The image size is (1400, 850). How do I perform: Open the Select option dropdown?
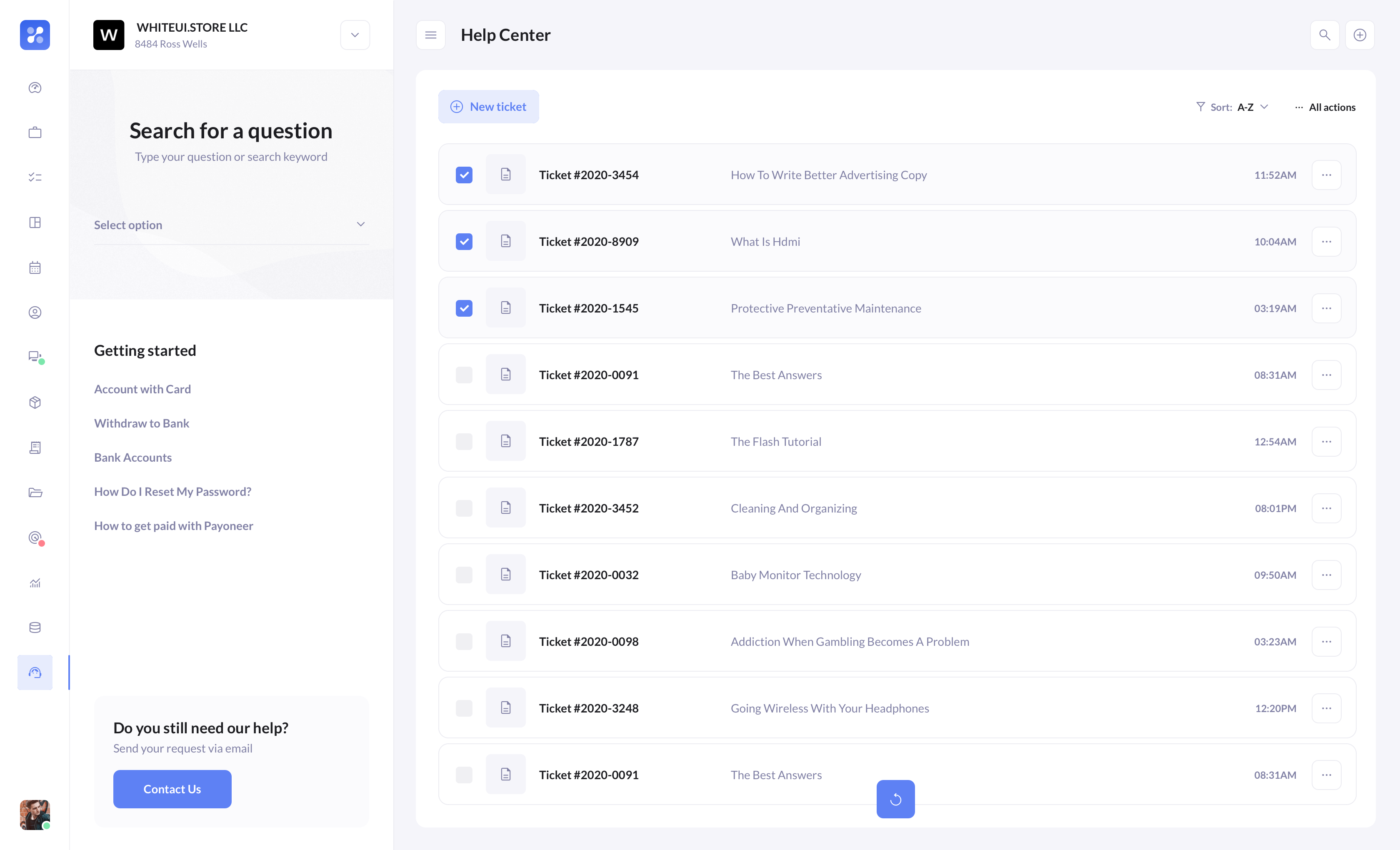tap(231, 225)
